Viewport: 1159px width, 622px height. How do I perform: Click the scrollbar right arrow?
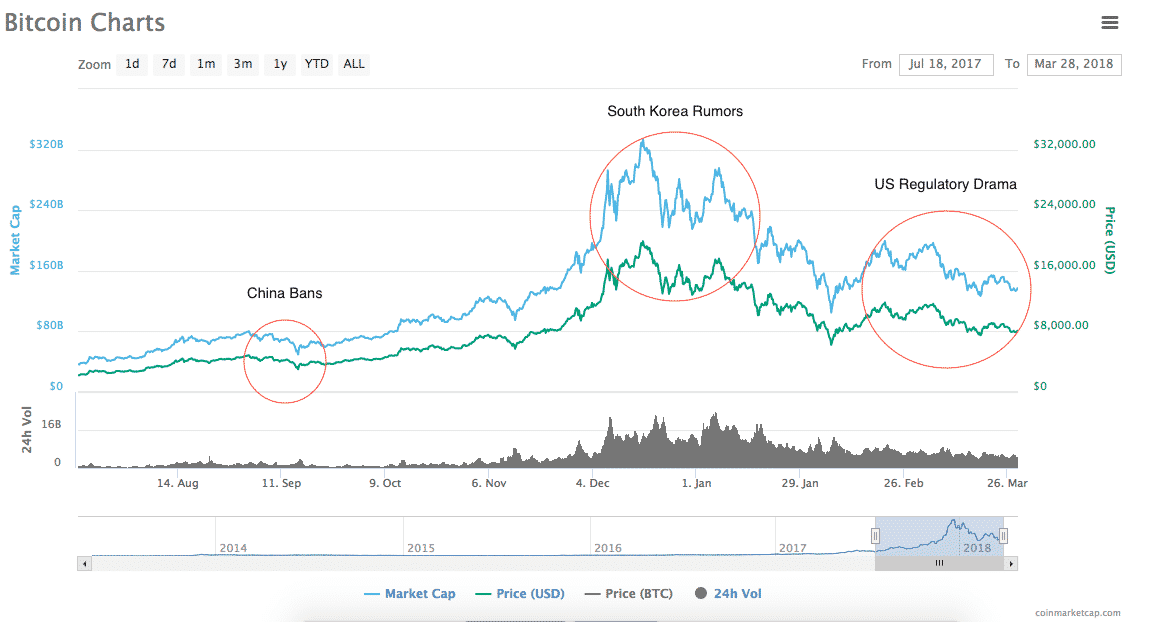click(1011, 564)
